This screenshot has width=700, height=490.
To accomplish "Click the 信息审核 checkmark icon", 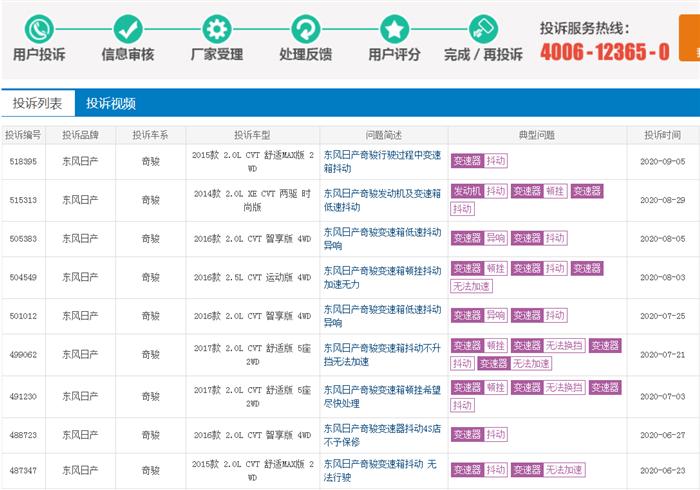I will 128,29.
